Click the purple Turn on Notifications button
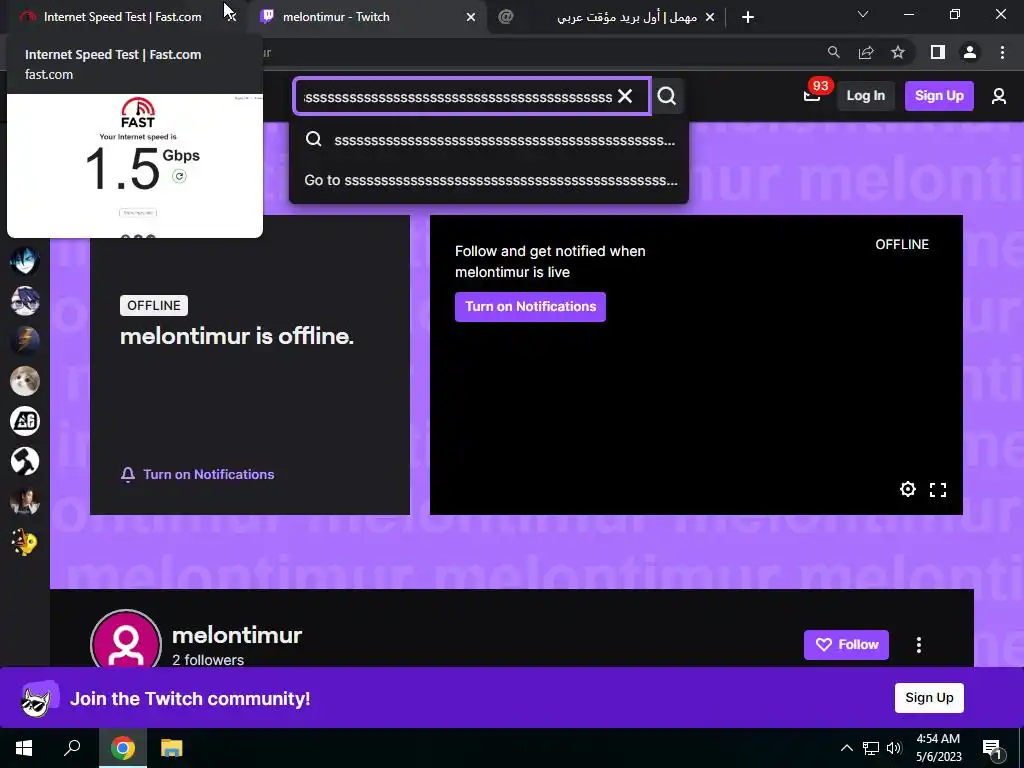The height and width of the screenshot is (768, 1024). [530, 306]
